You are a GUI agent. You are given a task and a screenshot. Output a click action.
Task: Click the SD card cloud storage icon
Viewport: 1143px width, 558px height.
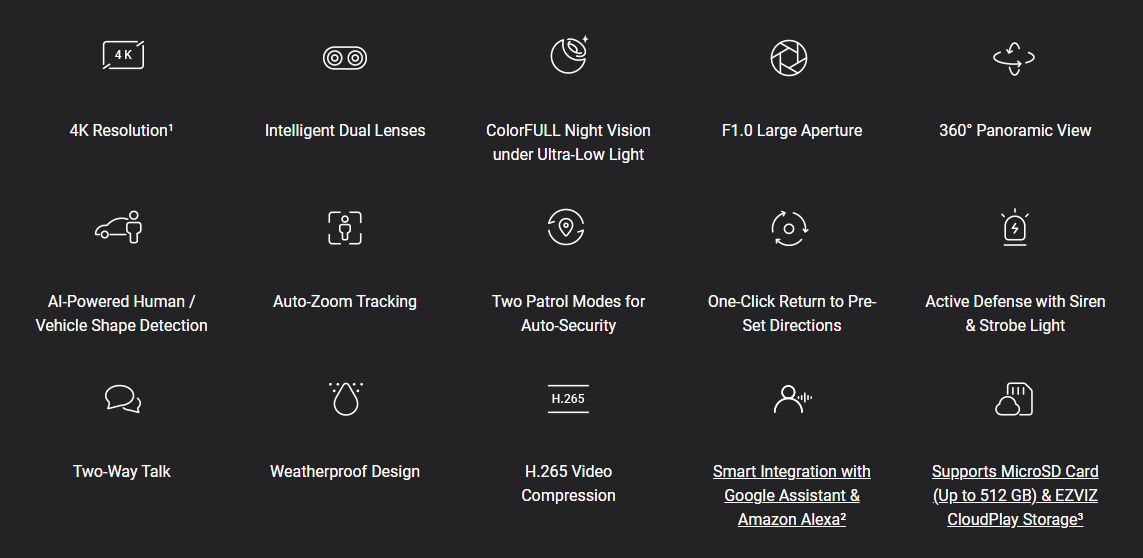click(x=1014, y=399)
